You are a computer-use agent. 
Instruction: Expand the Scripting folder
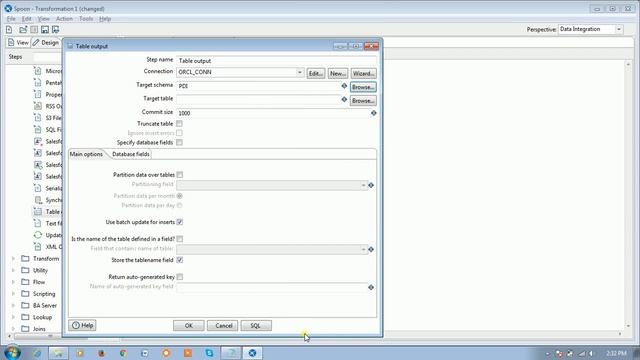point(13,294)
